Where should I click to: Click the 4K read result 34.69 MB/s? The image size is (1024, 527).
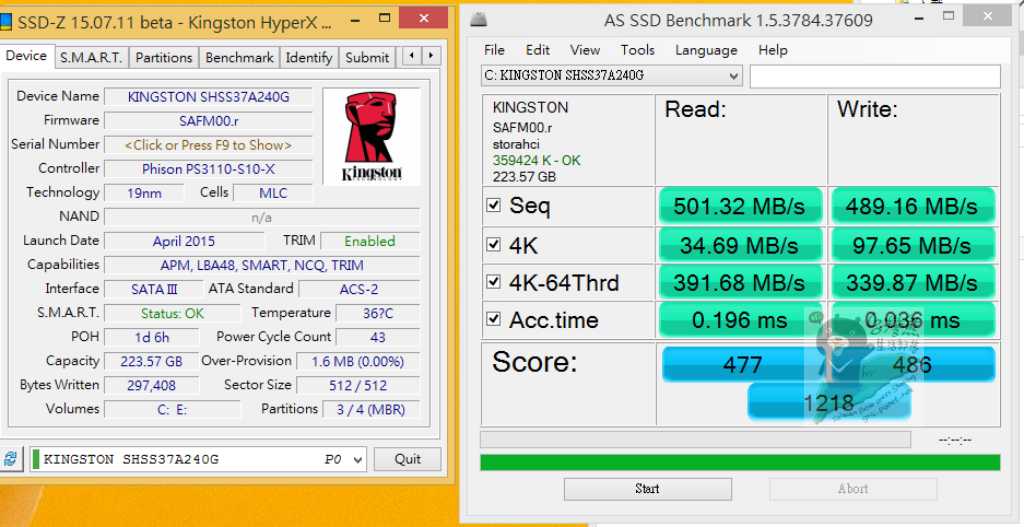(740, 246)
